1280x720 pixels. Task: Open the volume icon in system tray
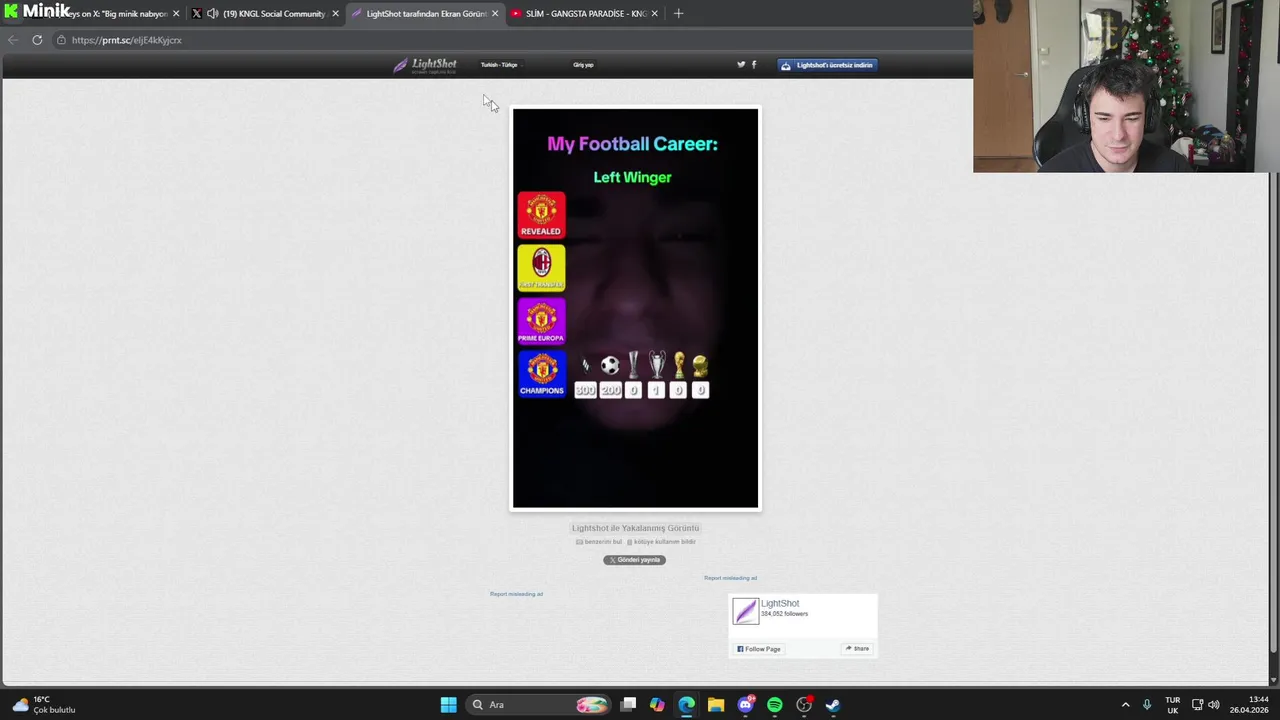[x=1213, y=705]
